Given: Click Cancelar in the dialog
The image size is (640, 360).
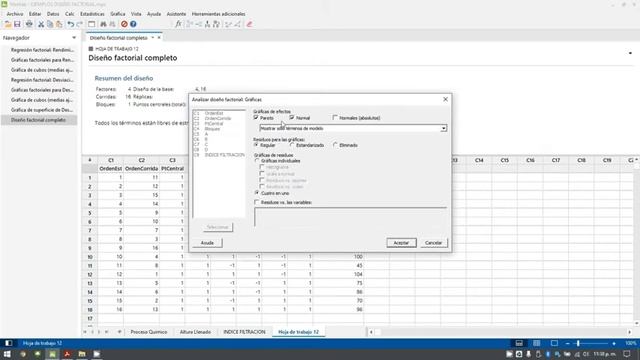Looking at the screenshot, I should pyautogui.click(x=433, y=243).
